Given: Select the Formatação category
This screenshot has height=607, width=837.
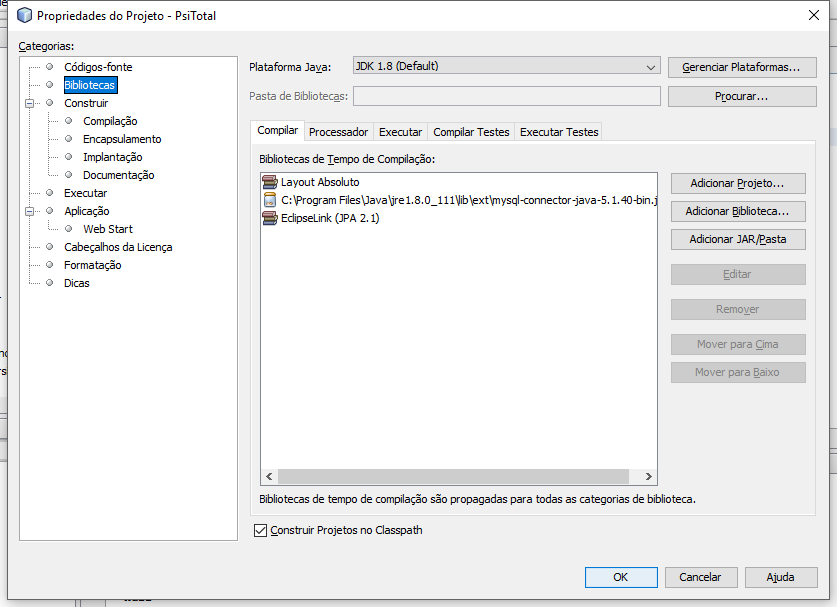Looking at the screenshot, I should click(x=92, y=265).
